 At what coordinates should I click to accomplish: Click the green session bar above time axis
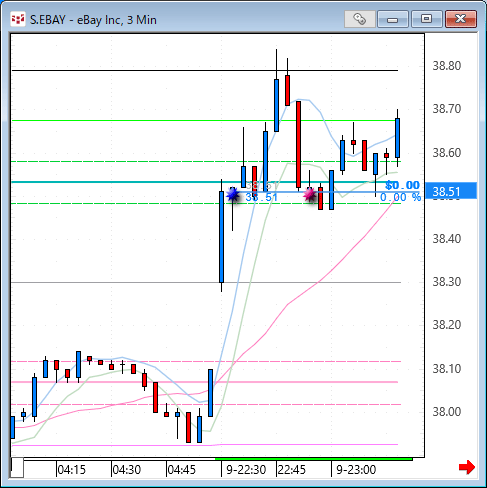[314, 459]
